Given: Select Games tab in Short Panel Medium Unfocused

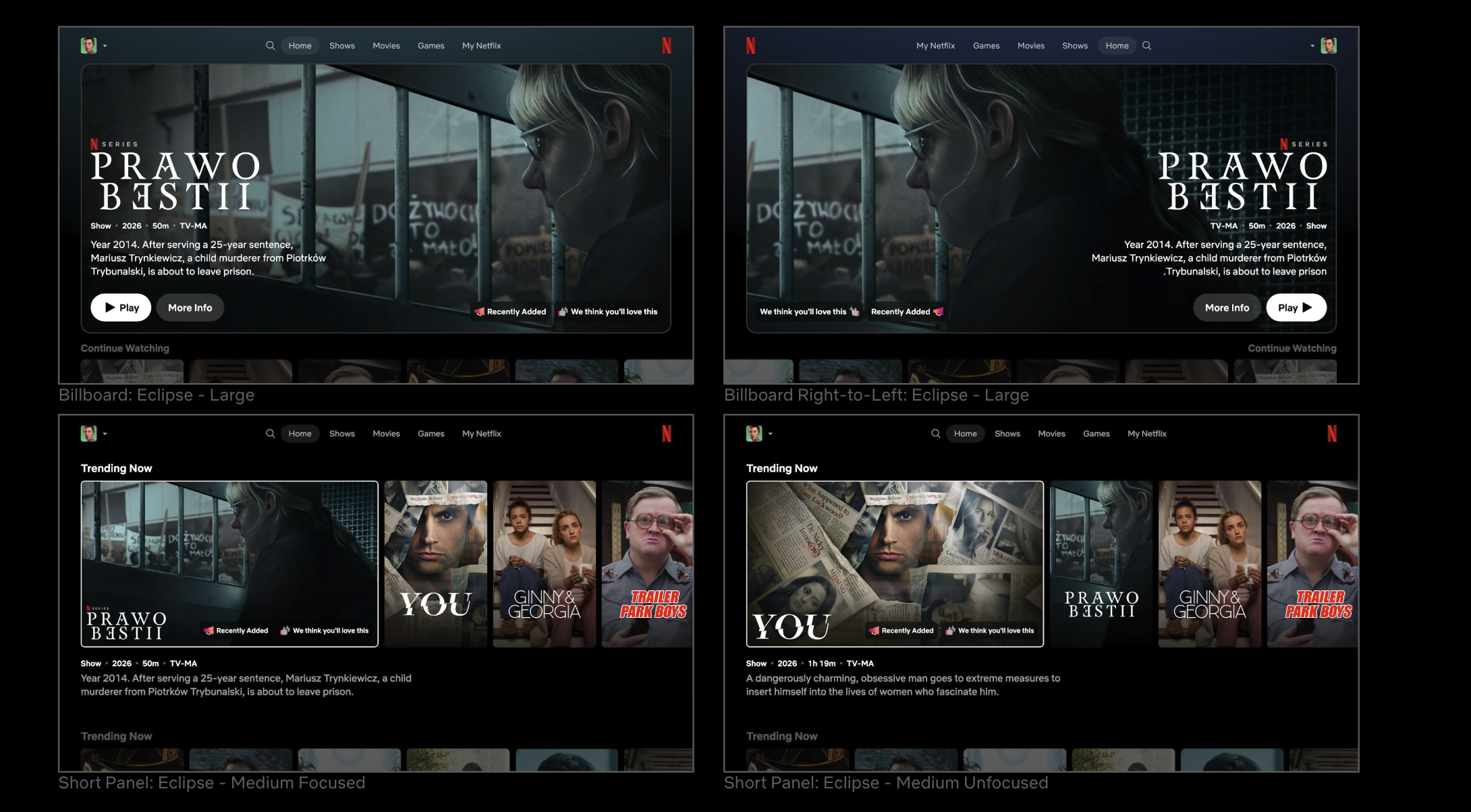Looking at the screenshot, I should tap(1096, 434).
